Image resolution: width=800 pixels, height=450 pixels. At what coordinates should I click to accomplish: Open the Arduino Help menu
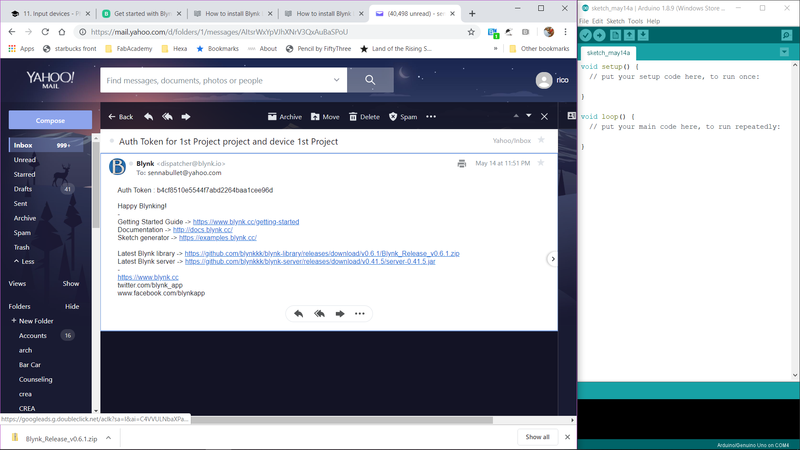click(653, 21)
